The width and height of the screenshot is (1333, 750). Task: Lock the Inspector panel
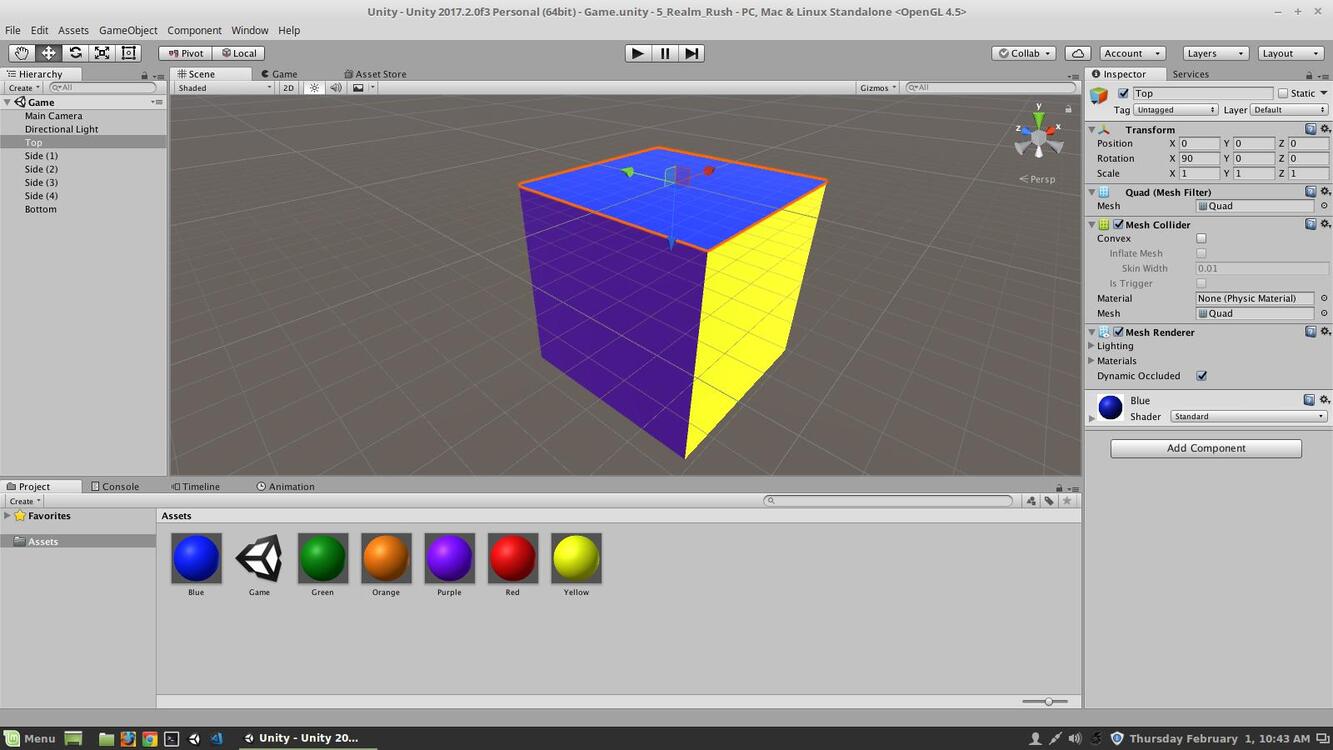coord(1309,75)
